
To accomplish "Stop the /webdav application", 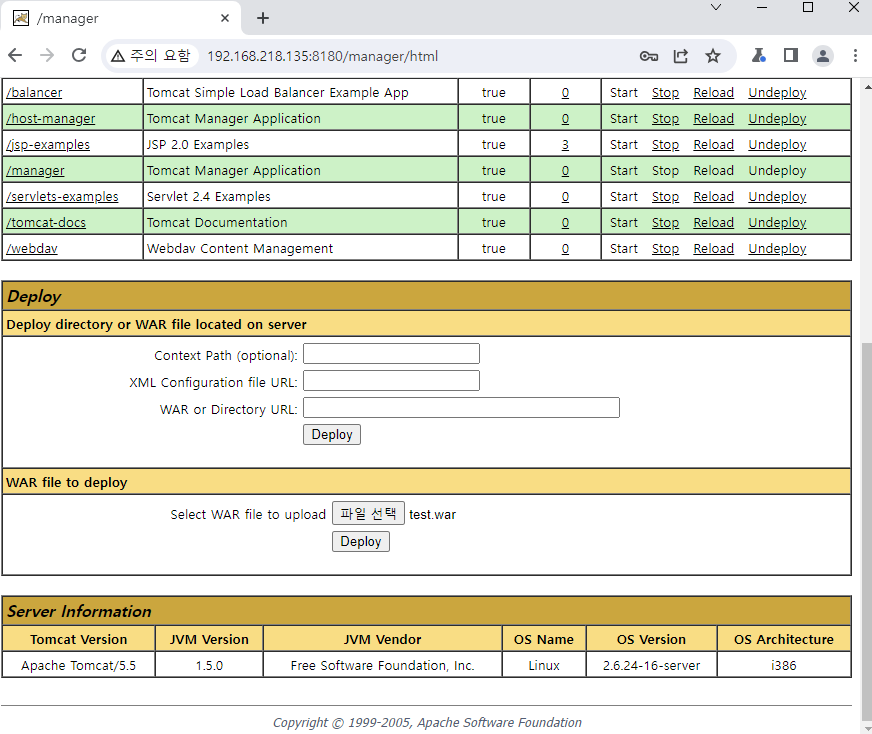I will 665,249.
